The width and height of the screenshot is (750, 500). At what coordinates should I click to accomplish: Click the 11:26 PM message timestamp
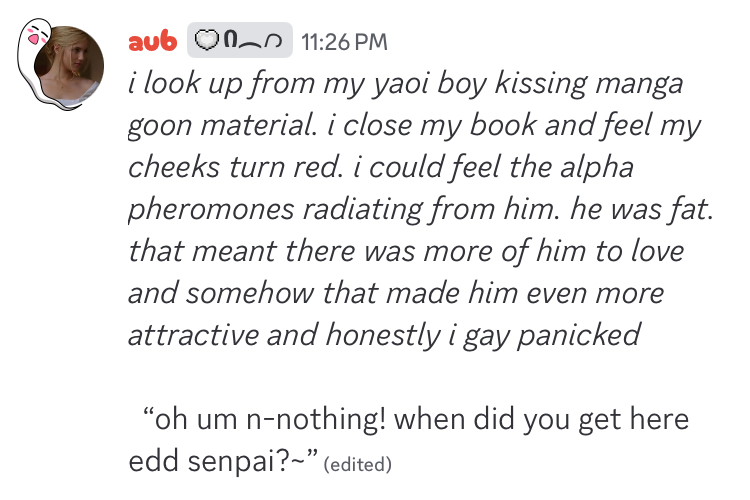click(x=343, y=42)
